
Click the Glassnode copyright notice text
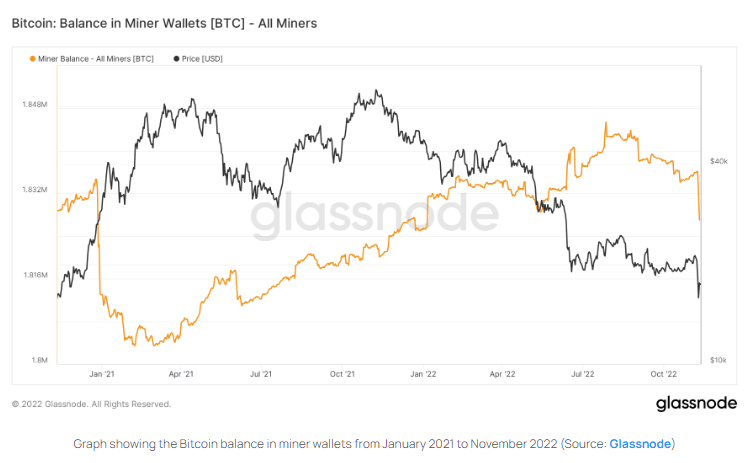tap(91, 404)
